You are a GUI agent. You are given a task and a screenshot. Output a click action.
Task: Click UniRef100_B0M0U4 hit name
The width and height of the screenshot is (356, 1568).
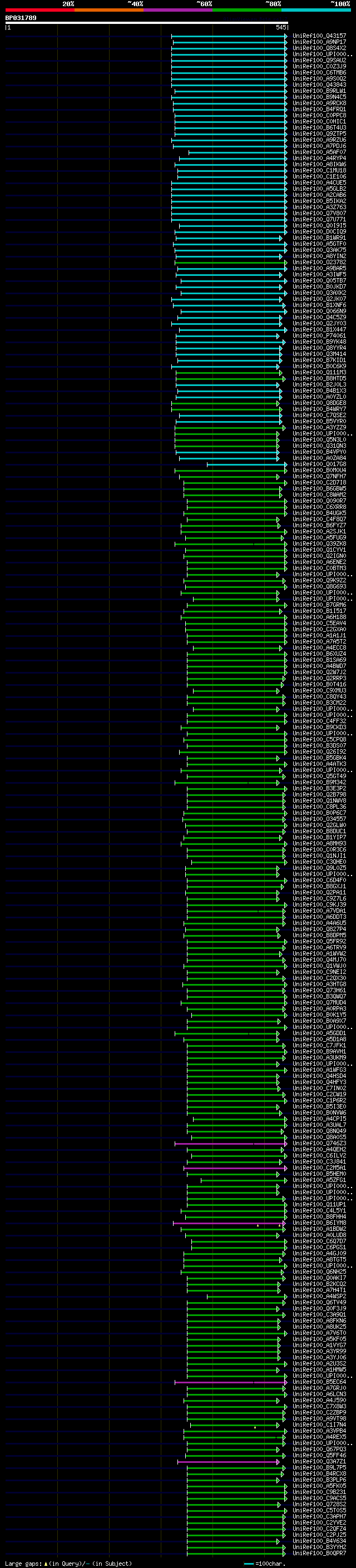pyautogui.click(x=319, y=471)
